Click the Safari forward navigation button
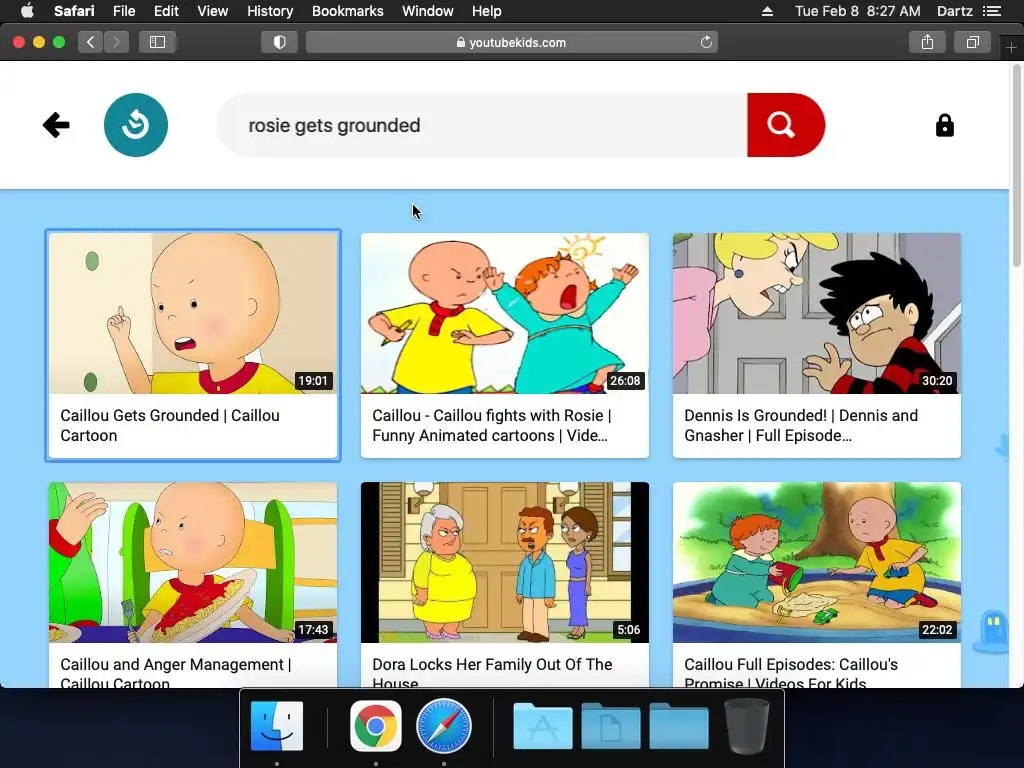1024x768 pixels. click(116, 42)
